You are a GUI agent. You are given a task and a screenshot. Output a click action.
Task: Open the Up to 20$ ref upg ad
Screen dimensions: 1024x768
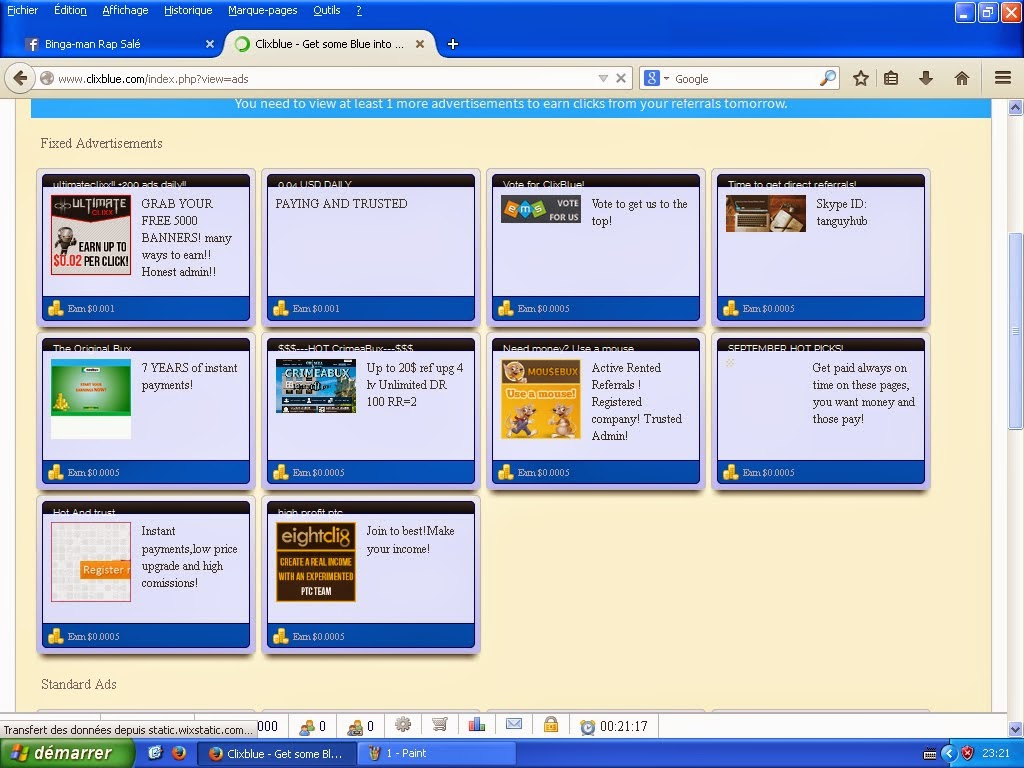click(415, 385)
